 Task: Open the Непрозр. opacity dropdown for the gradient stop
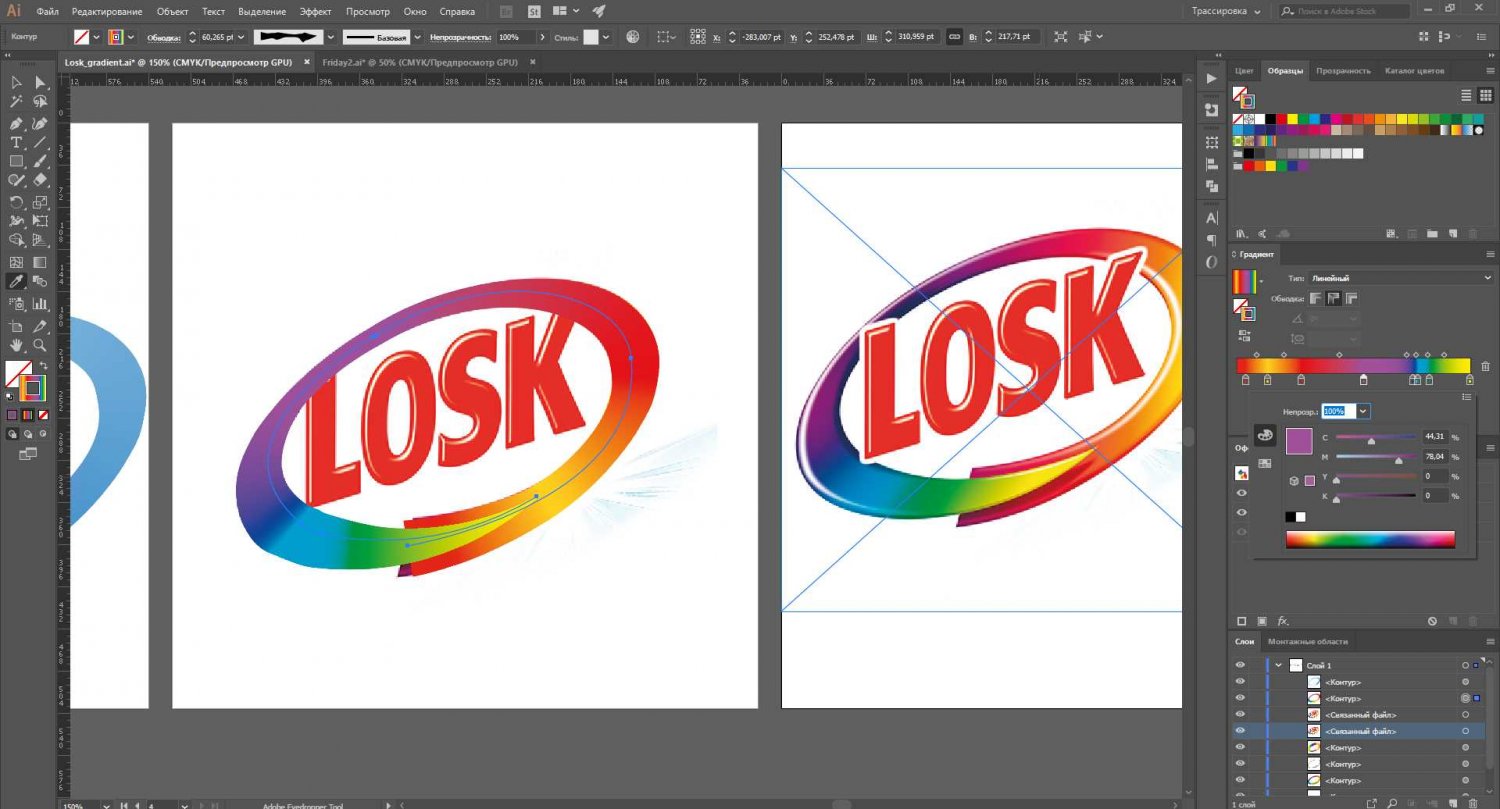pyautogui.click(x=1364, y=411)
